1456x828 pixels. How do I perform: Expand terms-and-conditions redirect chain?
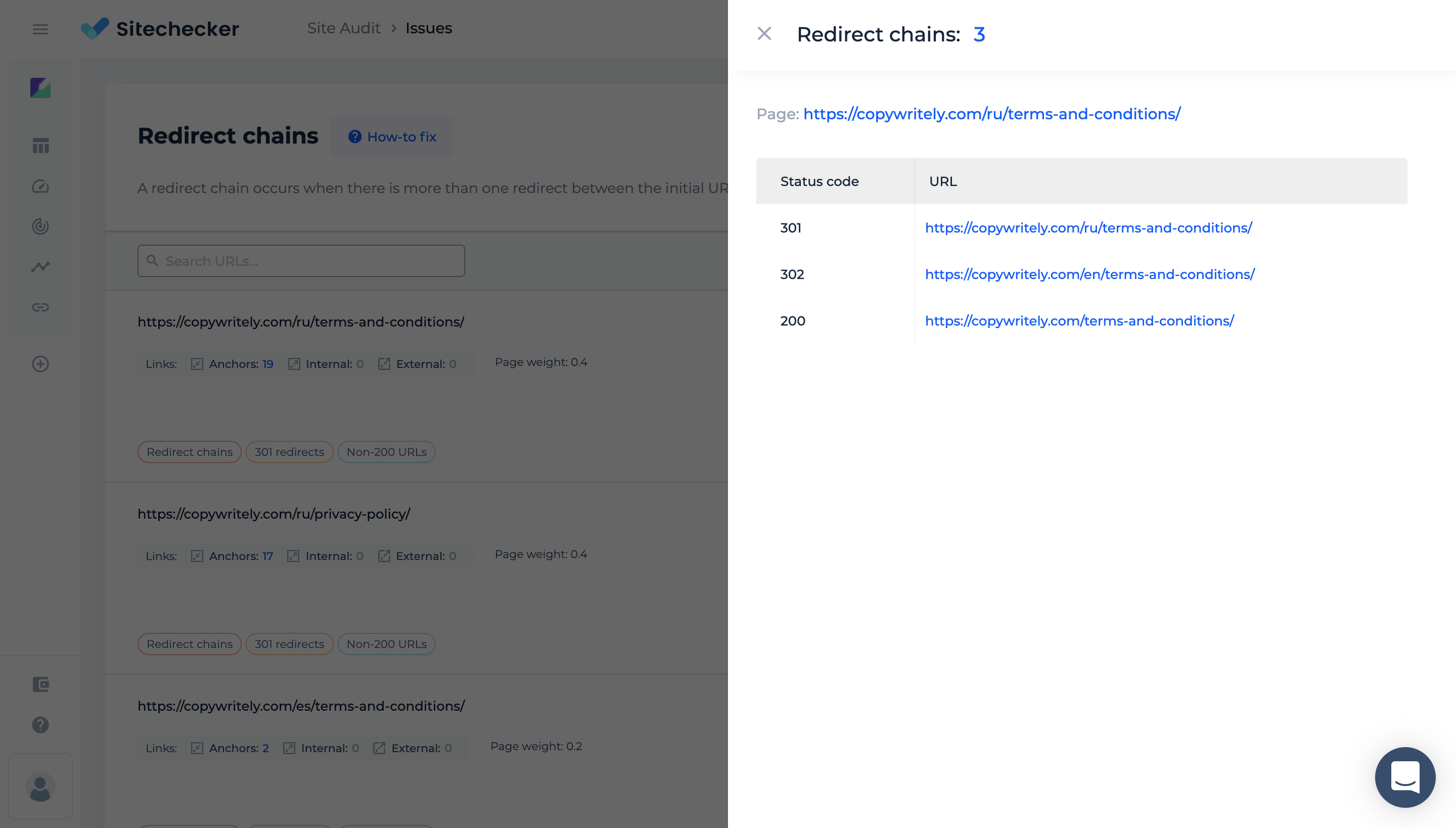coord(189,451)
